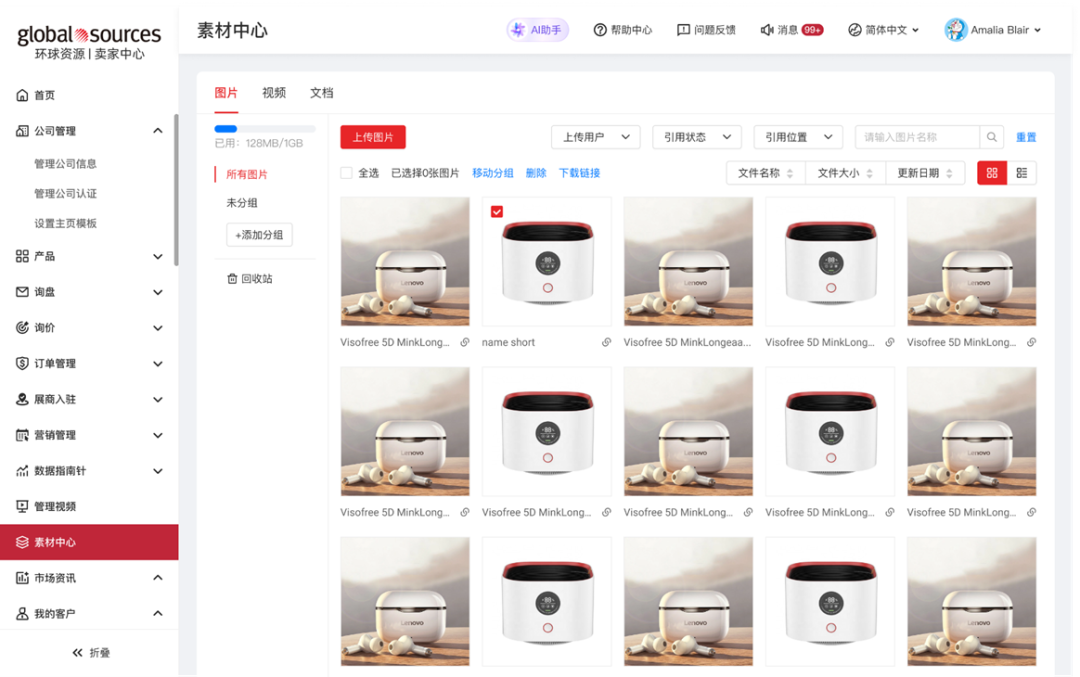Click the 我的客户 user icon
1080x677 pixels.
click(22, 614)
